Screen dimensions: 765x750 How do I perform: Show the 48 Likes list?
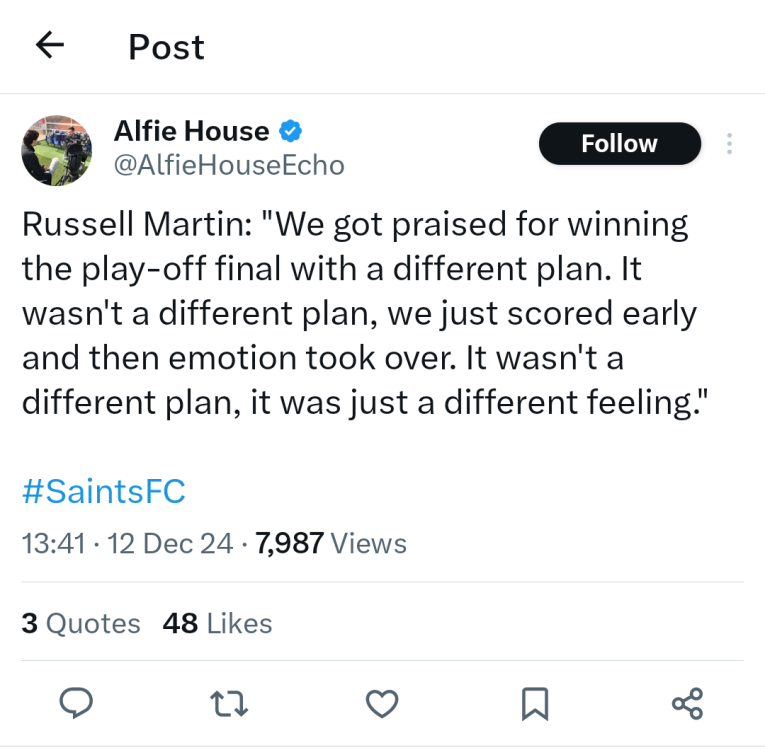[x=217, y=624]
